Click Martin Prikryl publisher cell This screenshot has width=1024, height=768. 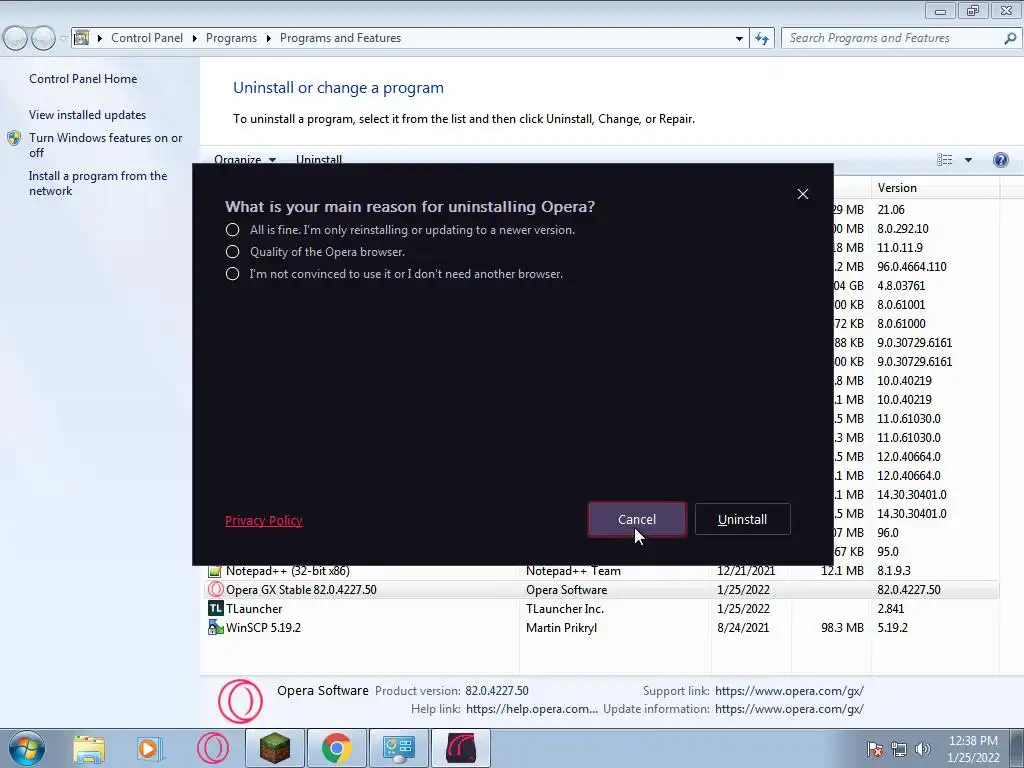pos(562,628)
